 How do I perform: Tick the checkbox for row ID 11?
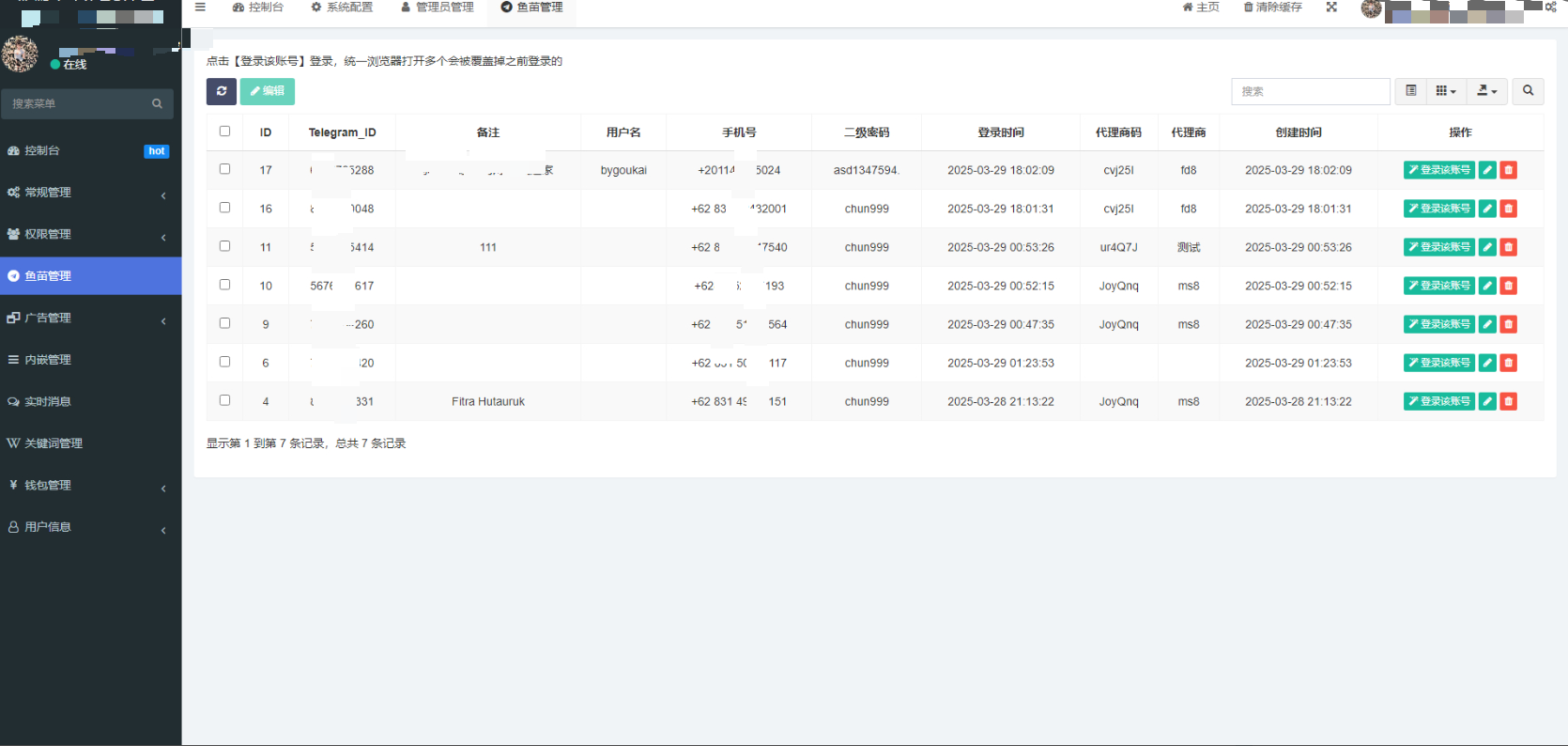(224, 246)
